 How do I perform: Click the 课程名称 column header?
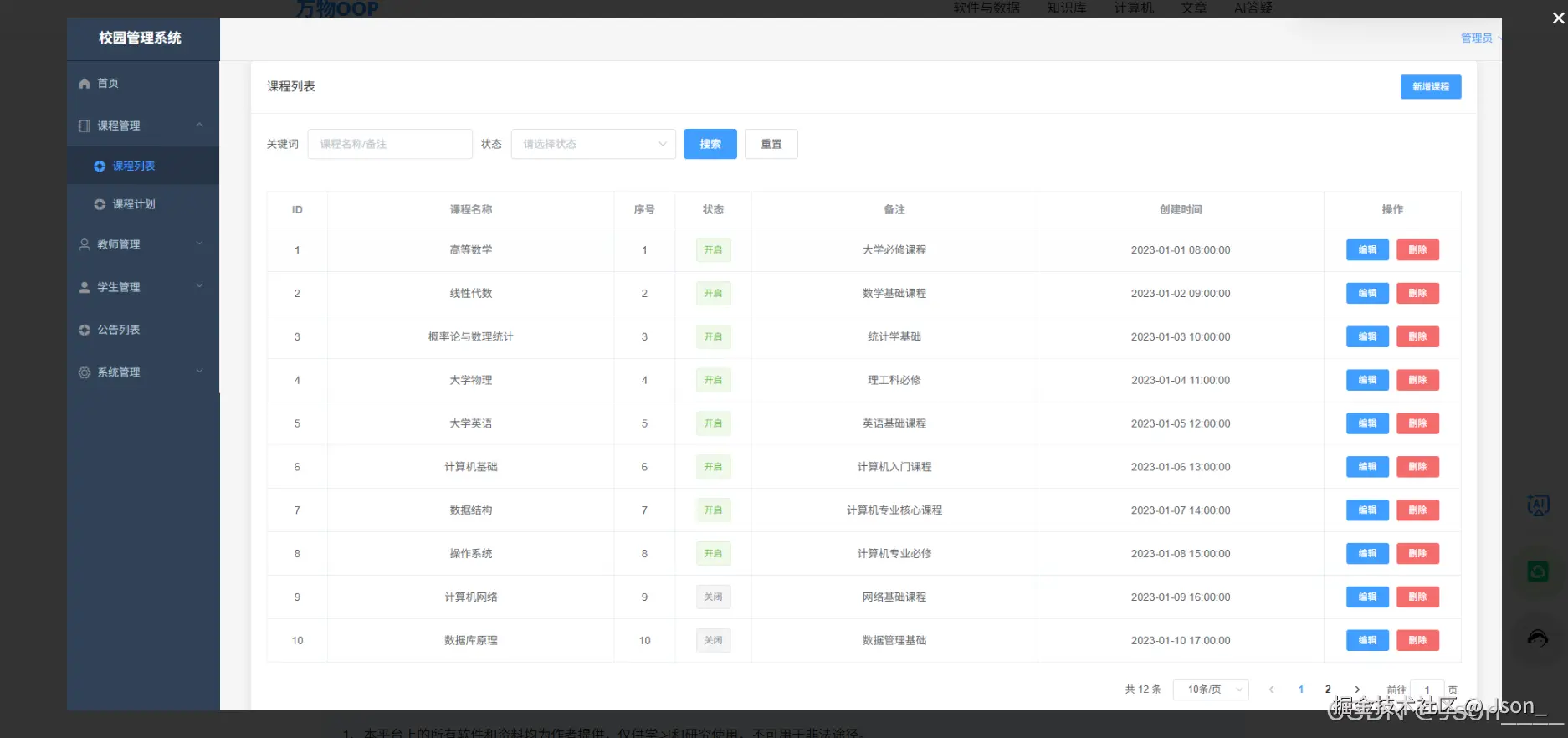pos(471,209)
